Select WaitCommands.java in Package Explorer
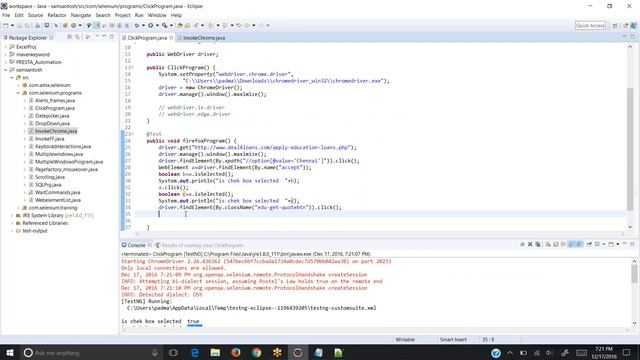Screen dimensions: 640x360 pos(58,192)
